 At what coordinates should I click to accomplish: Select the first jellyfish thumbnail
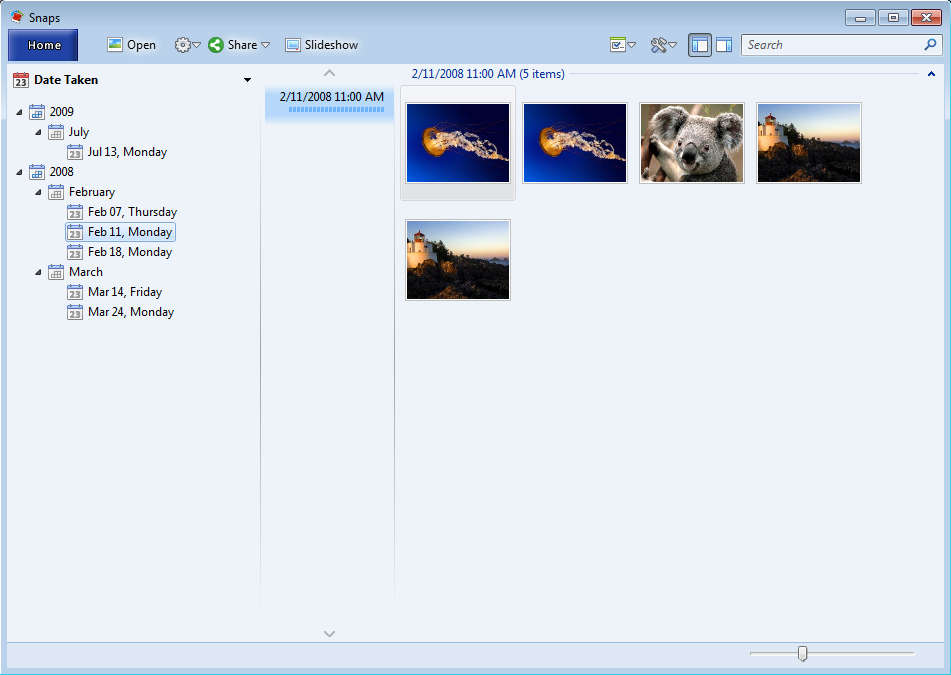[458, 143]
